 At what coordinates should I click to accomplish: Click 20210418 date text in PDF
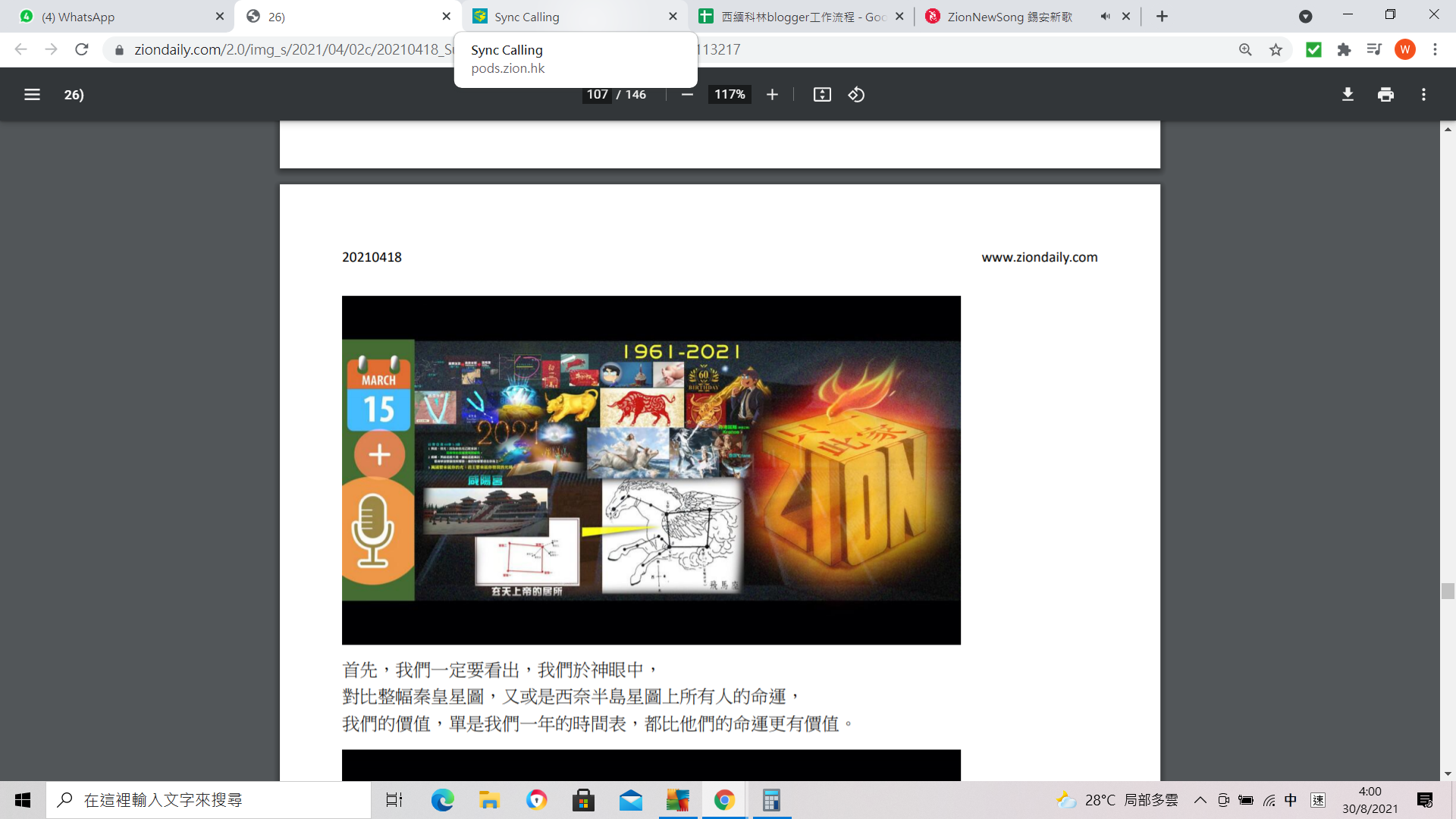(x=372, y=257)
